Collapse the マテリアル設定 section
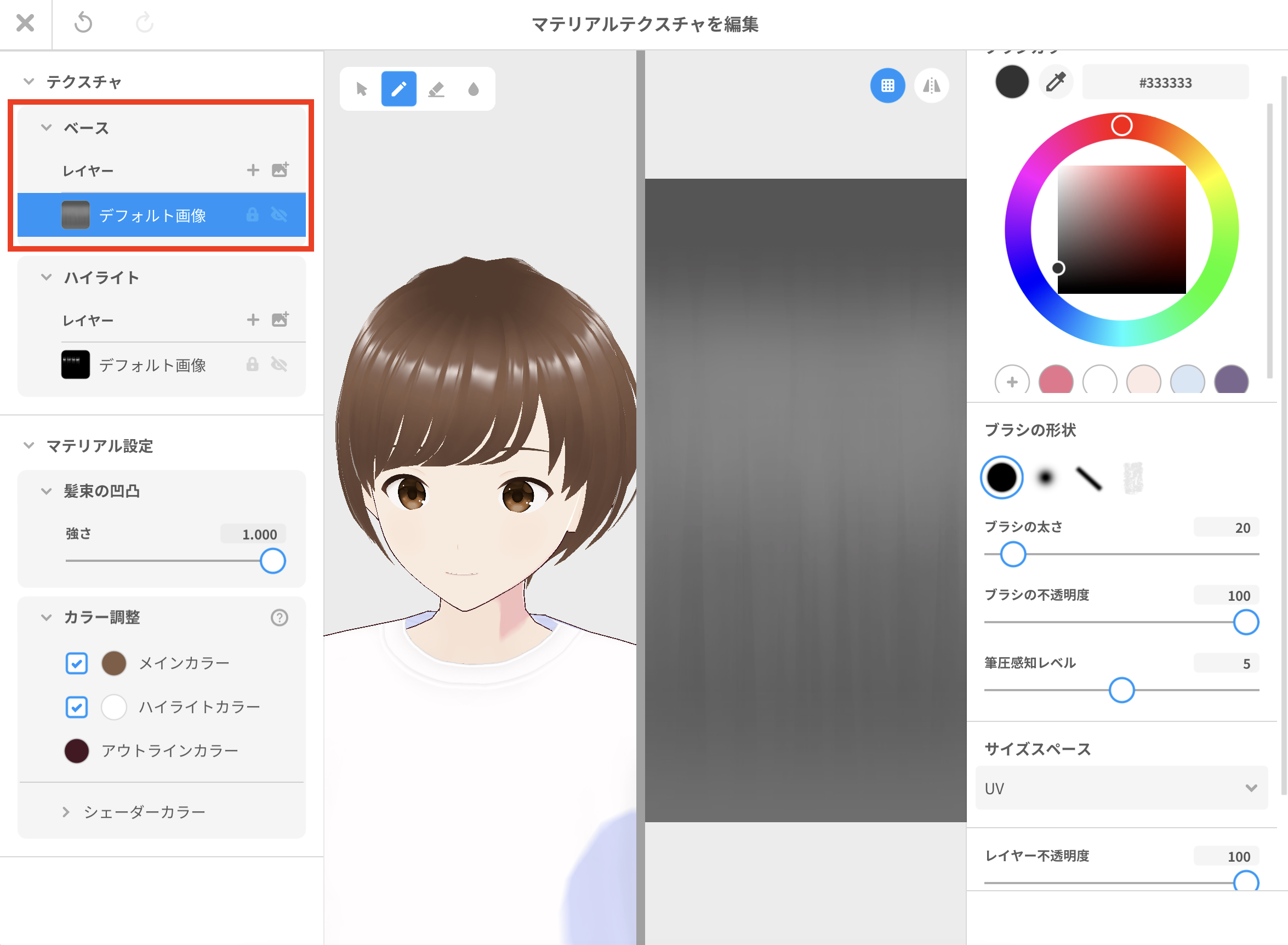This screenshot has height=945, width=1288. point(29,445)
